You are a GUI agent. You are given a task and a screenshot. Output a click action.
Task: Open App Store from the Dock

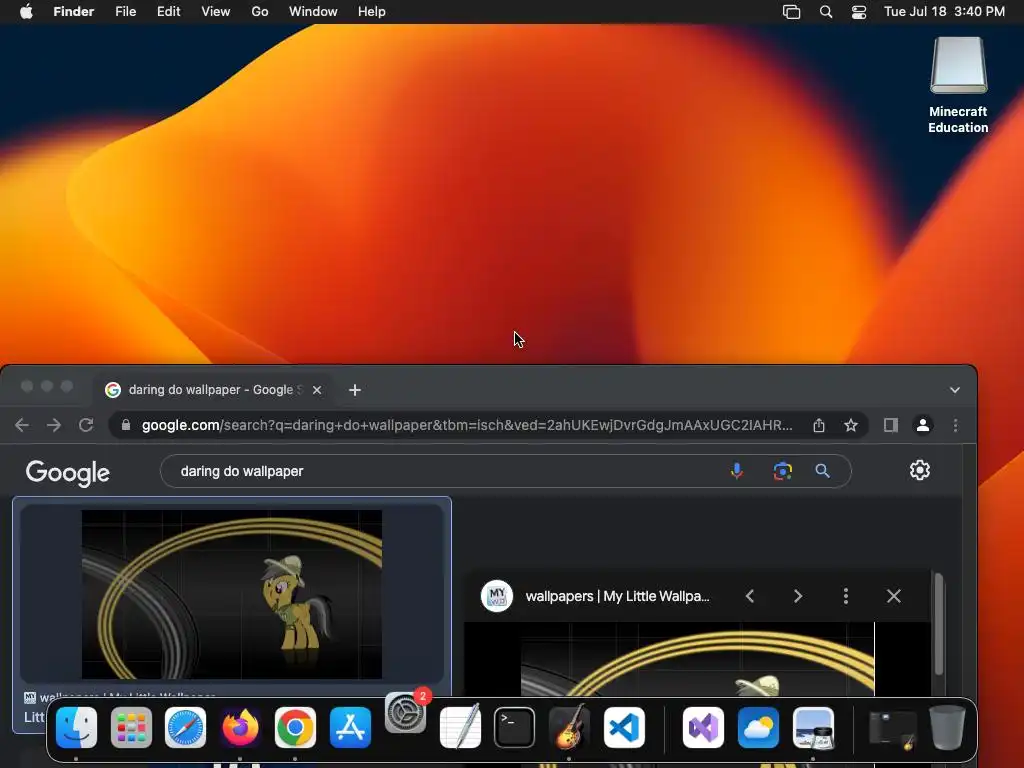pyautogui.click(x=350, y=728)
